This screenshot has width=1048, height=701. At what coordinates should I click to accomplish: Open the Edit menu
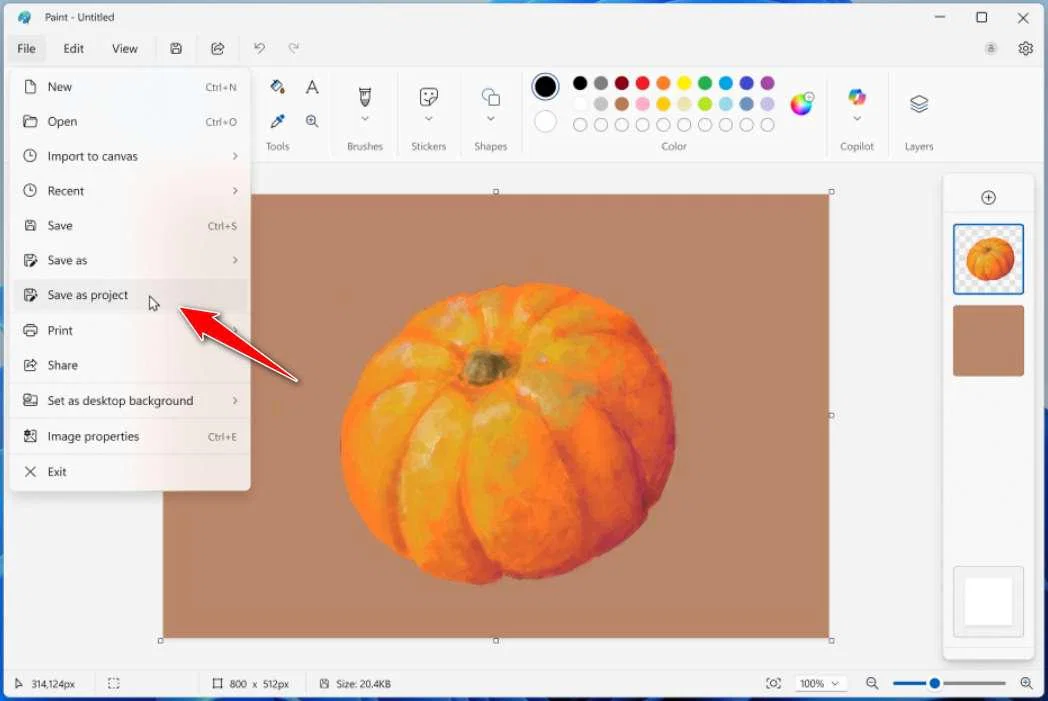coord(73,48)
